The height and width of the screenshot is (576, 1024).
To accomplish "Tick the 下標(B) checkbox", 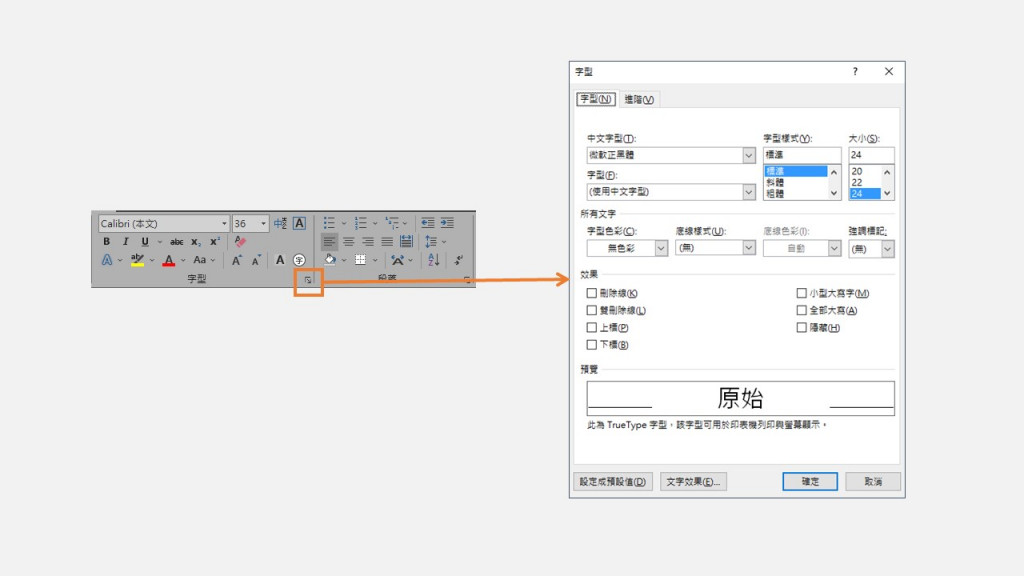I will point(591,344).
